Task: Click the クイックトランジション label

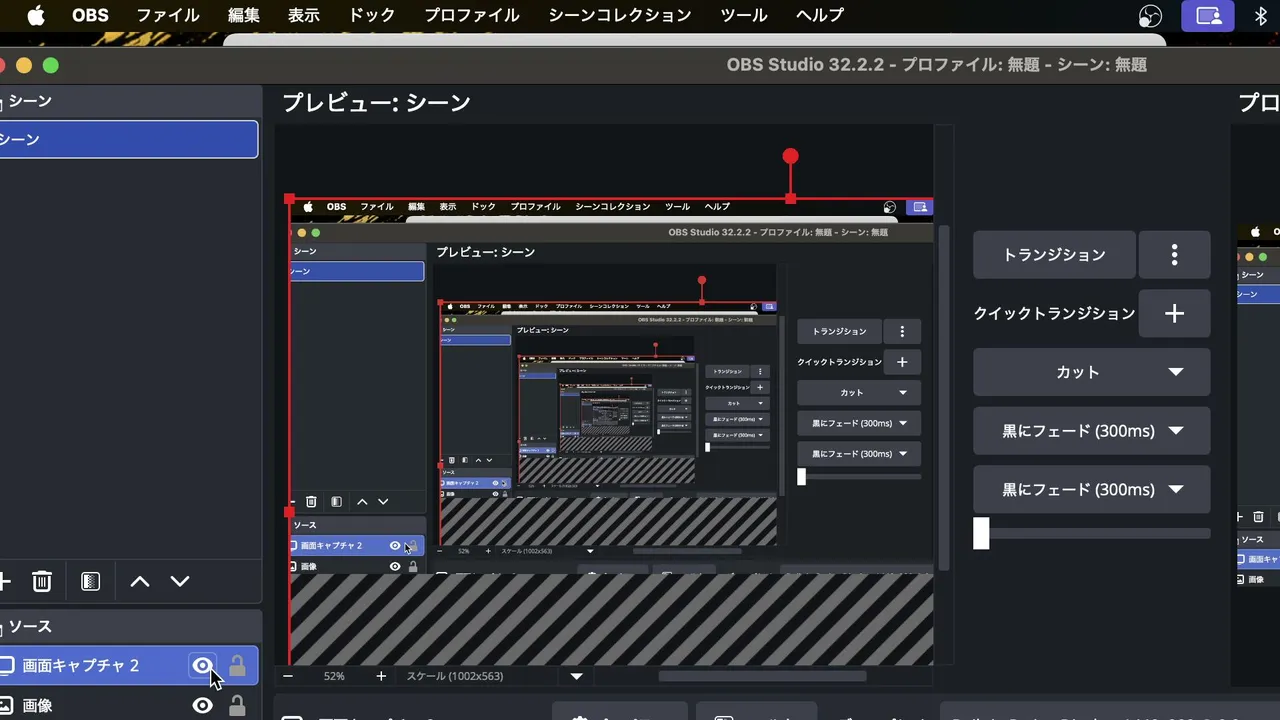Action: pyautogui.click(x=1054, y=314)
